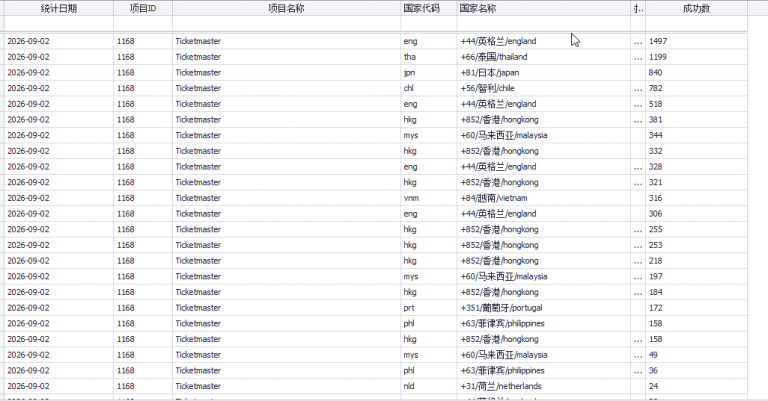Select the success count 184 cell

pyautogui.click(x=696, y=292)
